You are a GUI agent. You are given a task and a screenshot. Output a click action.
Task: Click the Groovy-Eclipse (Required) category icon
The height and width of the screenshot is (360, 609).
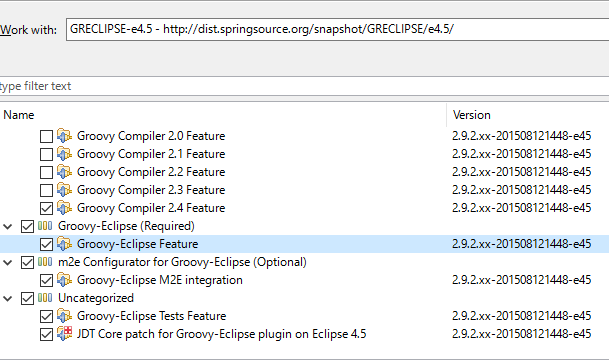[x=45, y=226]
